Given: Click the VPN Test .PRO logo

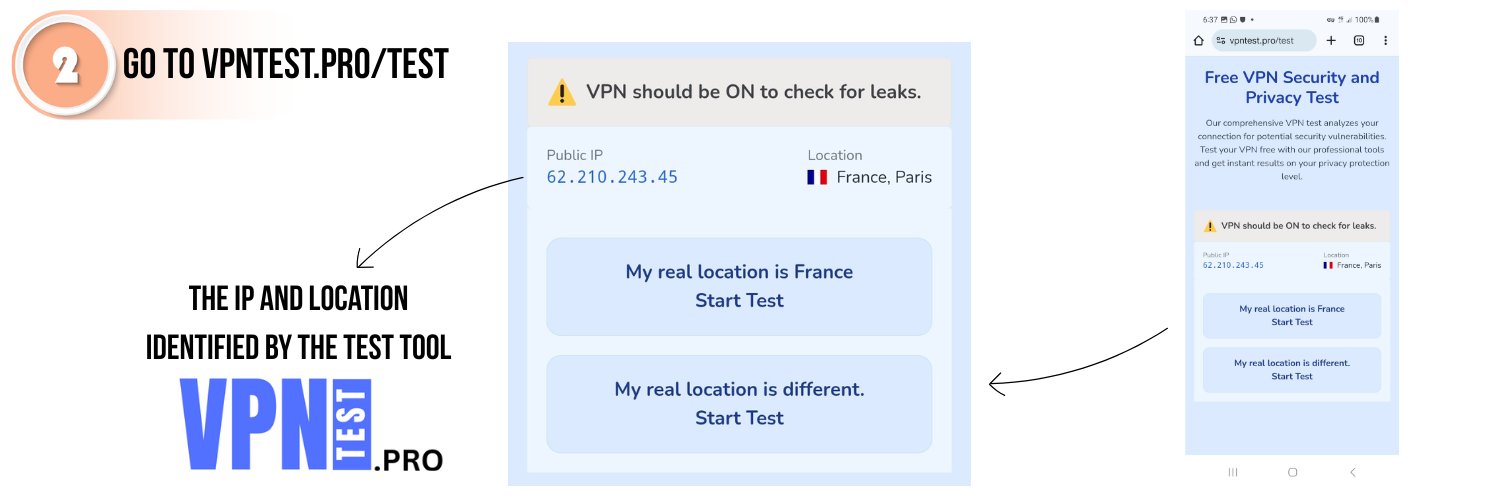Looking at the screenshot, I should click(311, 425).
